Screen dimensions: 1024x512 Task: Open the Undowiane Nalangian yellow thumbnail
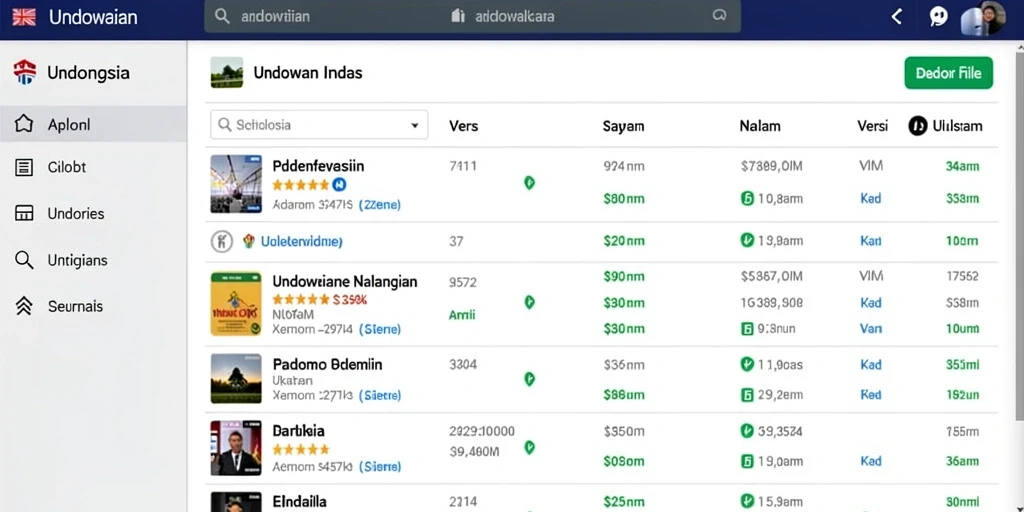[236, 304]
